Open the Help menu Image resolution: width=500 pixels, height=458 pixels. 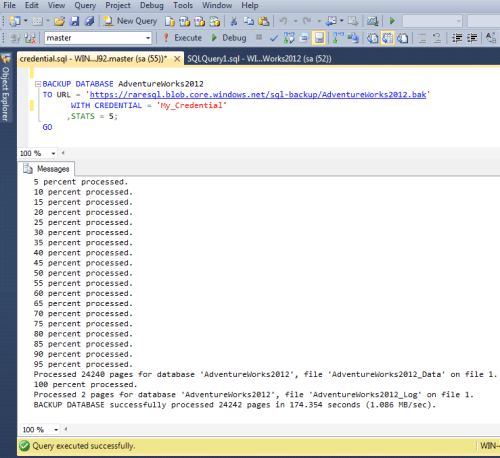pyautogui.click(x=250, y=5)
